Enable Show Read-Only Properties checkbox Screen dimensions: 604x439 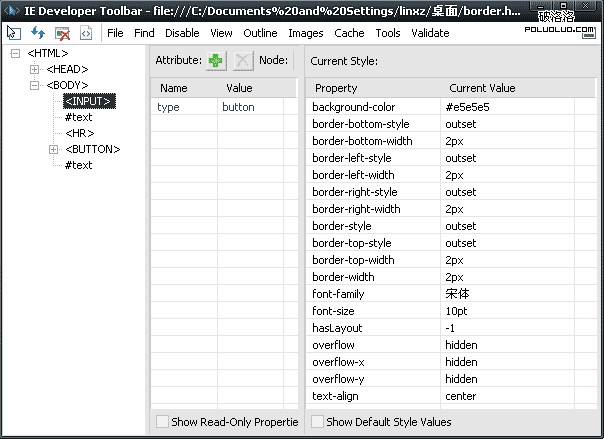tap(162, 423)
